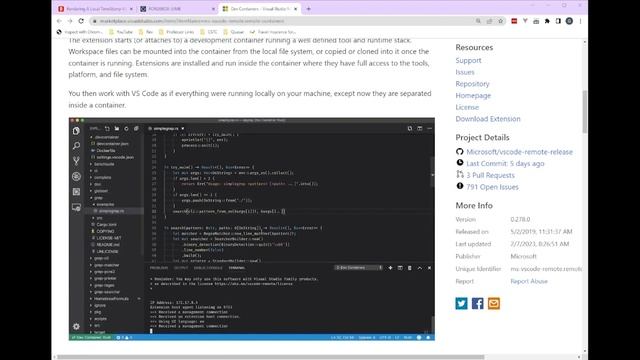View the 3 Pull Requests link
The image size is (640, 360).
(490, 175)
